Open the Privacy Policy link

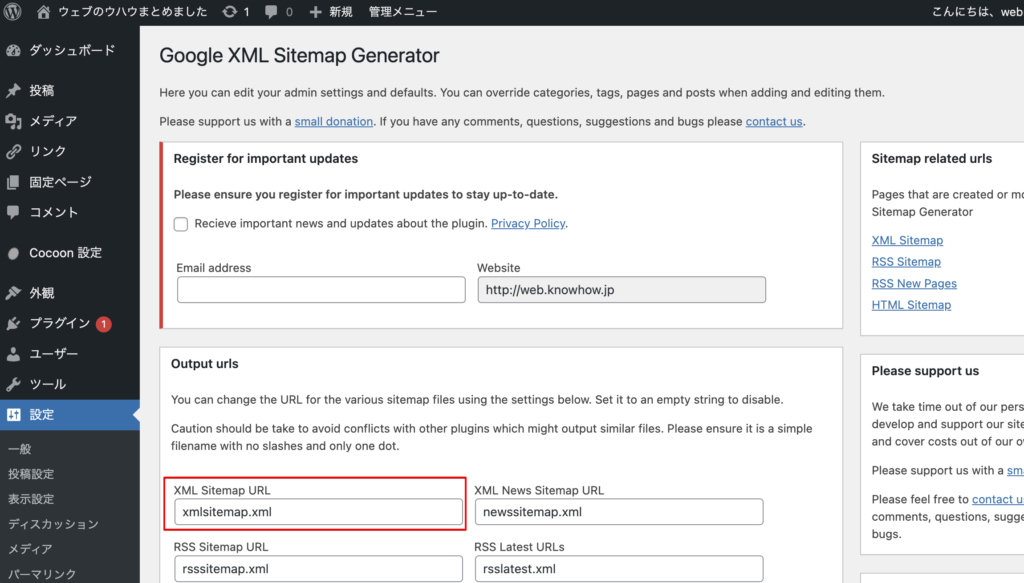528,223
